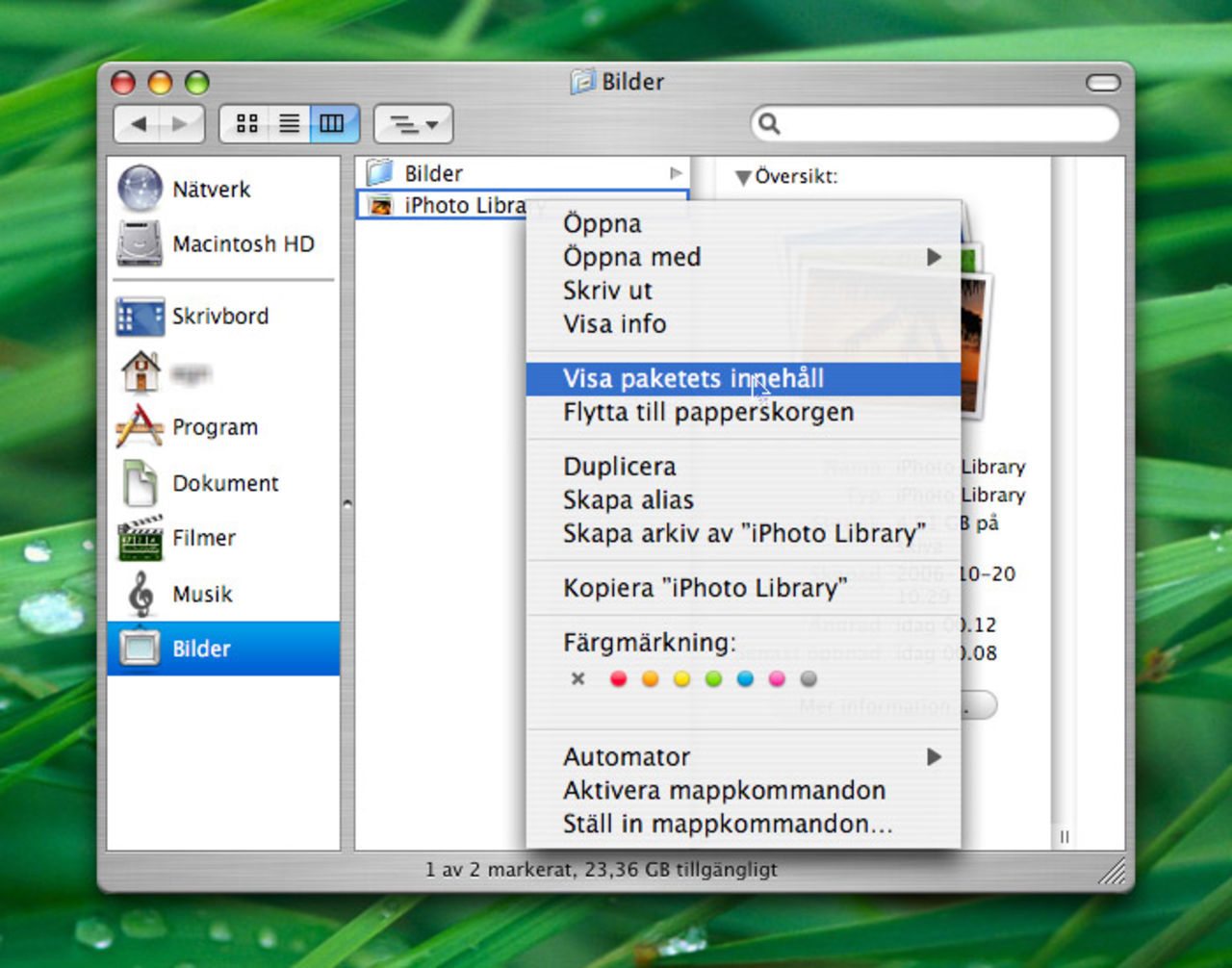The width and height of the screenshot is (1232, 968).
Task: Select Flytta till papperskorgen menu item
Action: (707, 413)
